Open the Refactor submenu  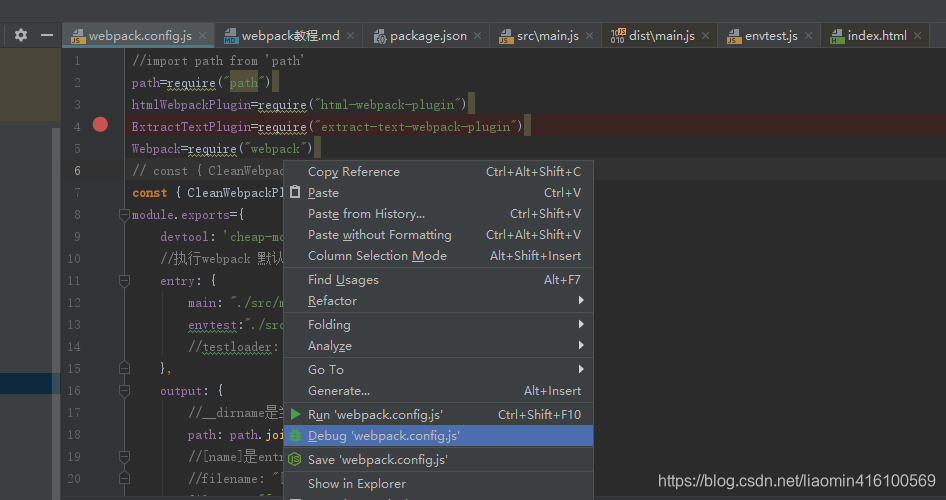[439, 301]
